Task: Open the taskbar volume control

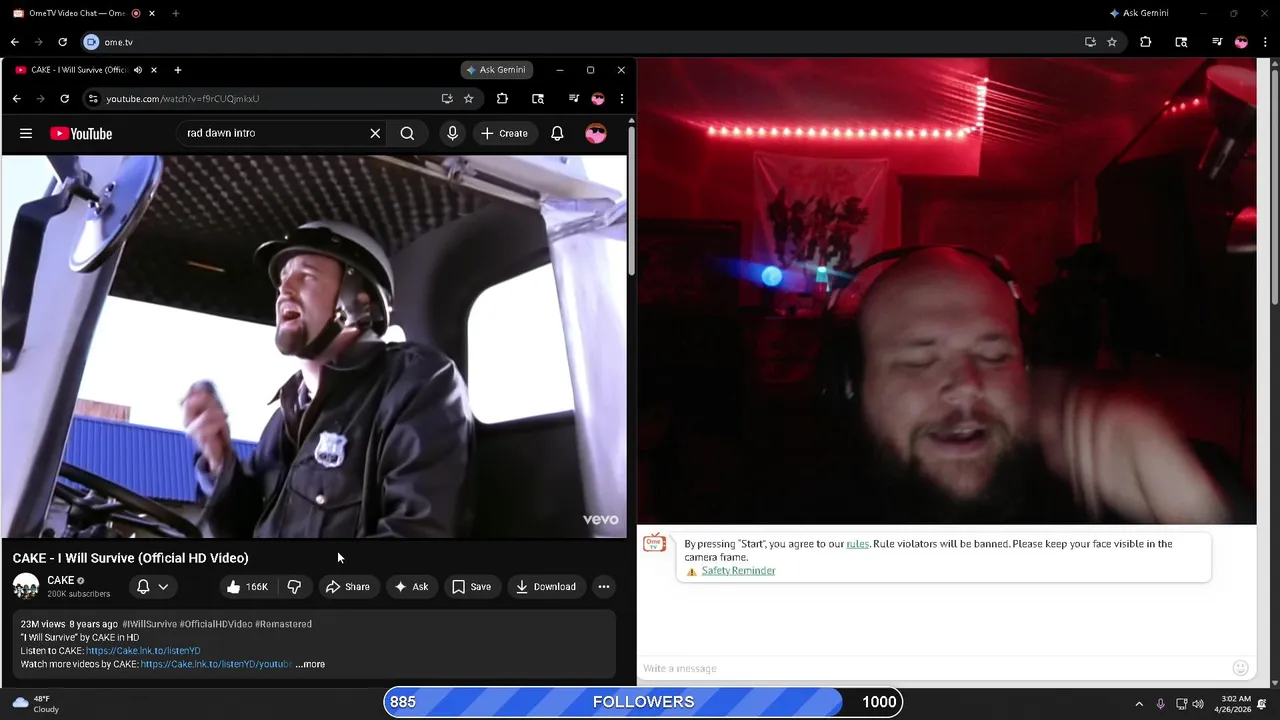Action: pos(1198,704)
